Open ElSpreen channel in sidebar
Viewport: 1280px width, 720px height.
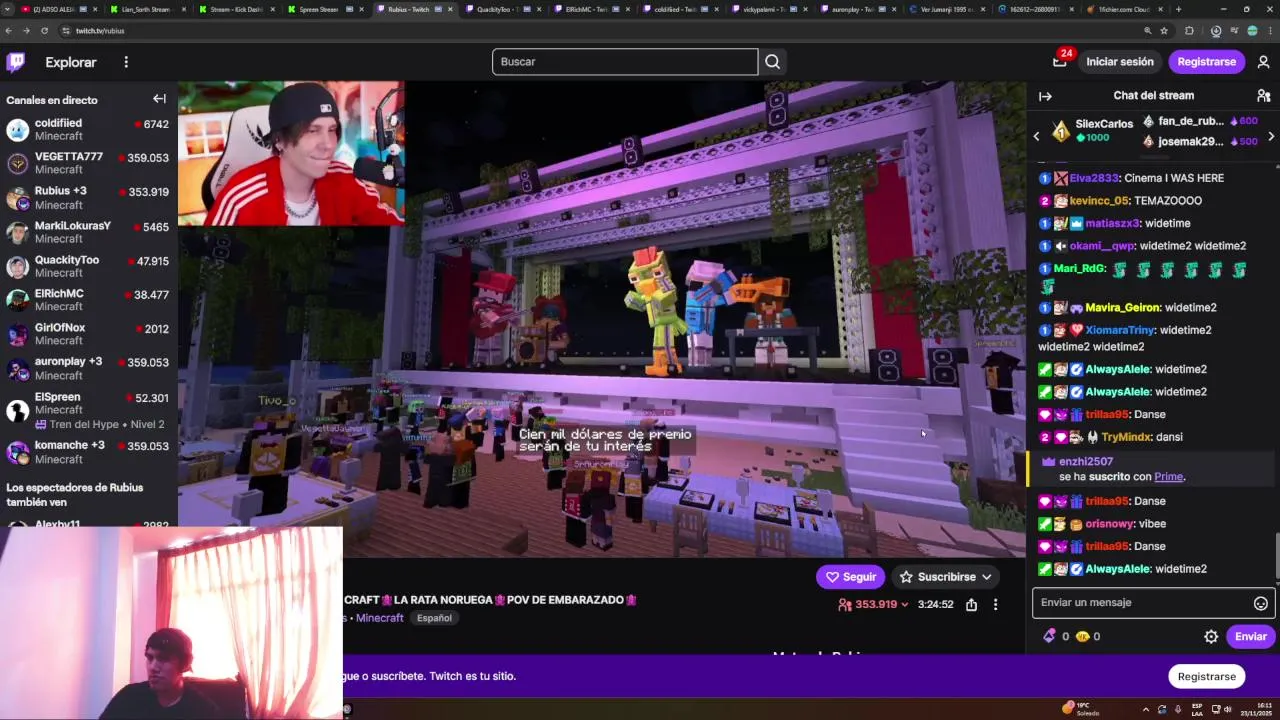tap(88, 410)
